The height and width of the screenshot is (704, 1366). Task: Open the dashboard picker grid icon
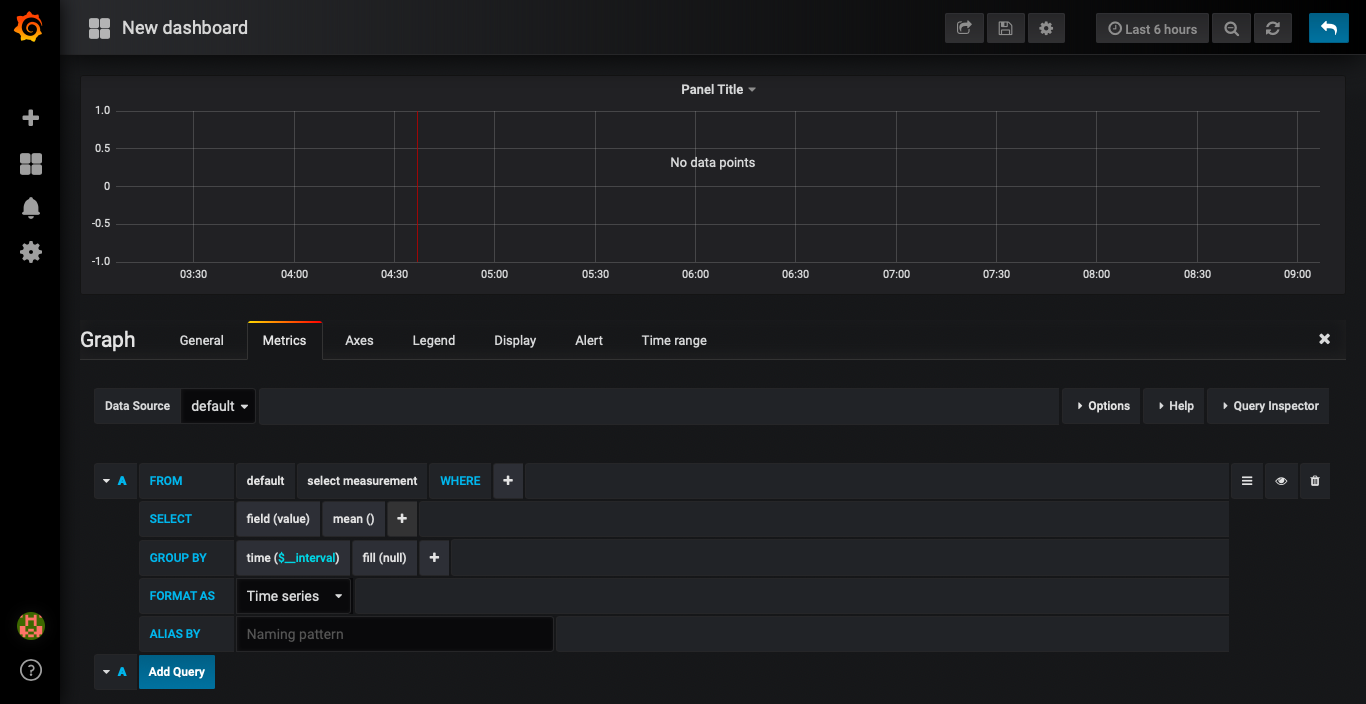[x=99, y=28]
